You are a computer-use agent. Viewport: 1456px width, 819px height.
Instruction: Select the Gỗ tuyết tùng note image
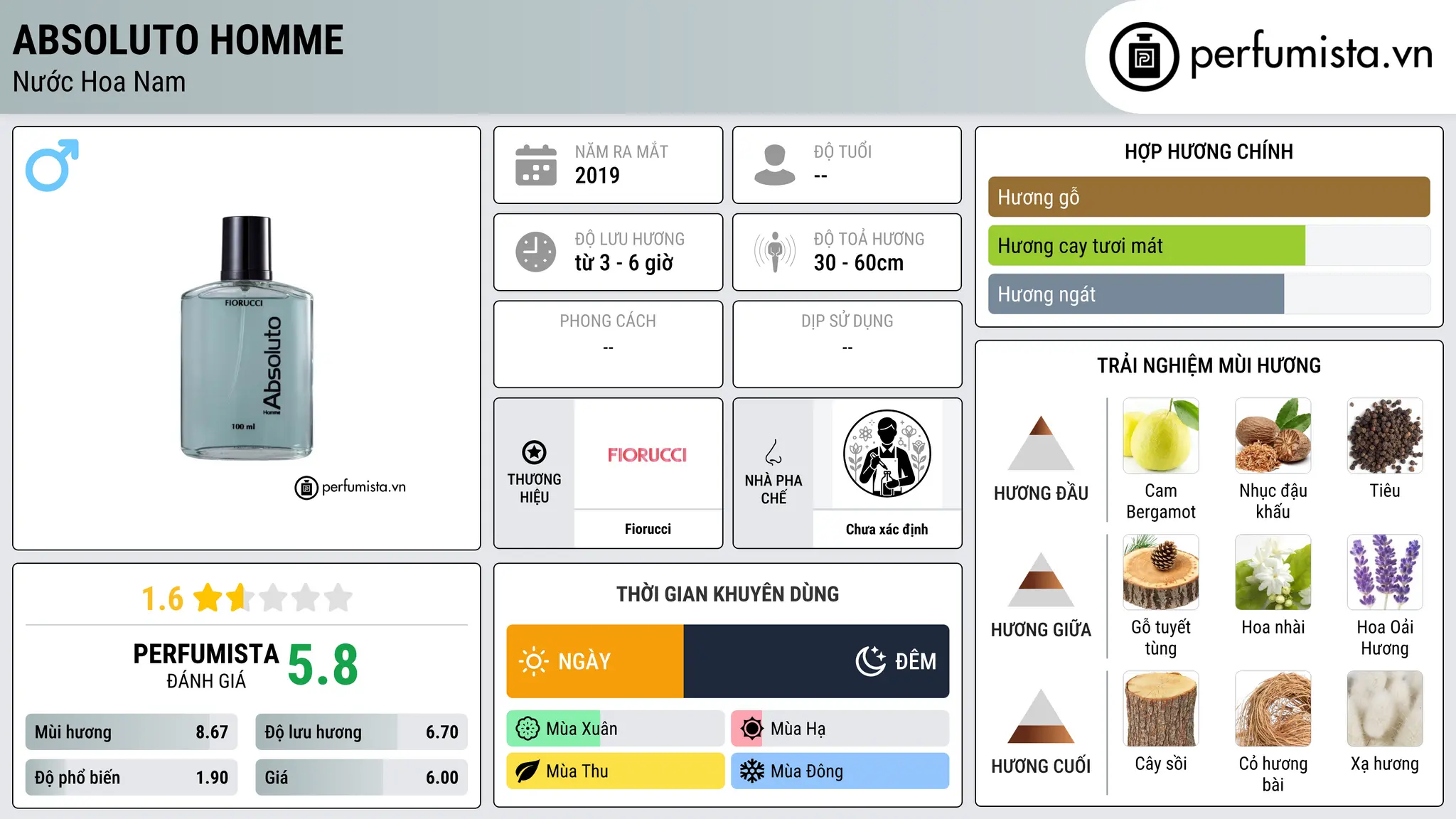[1161, 572]
